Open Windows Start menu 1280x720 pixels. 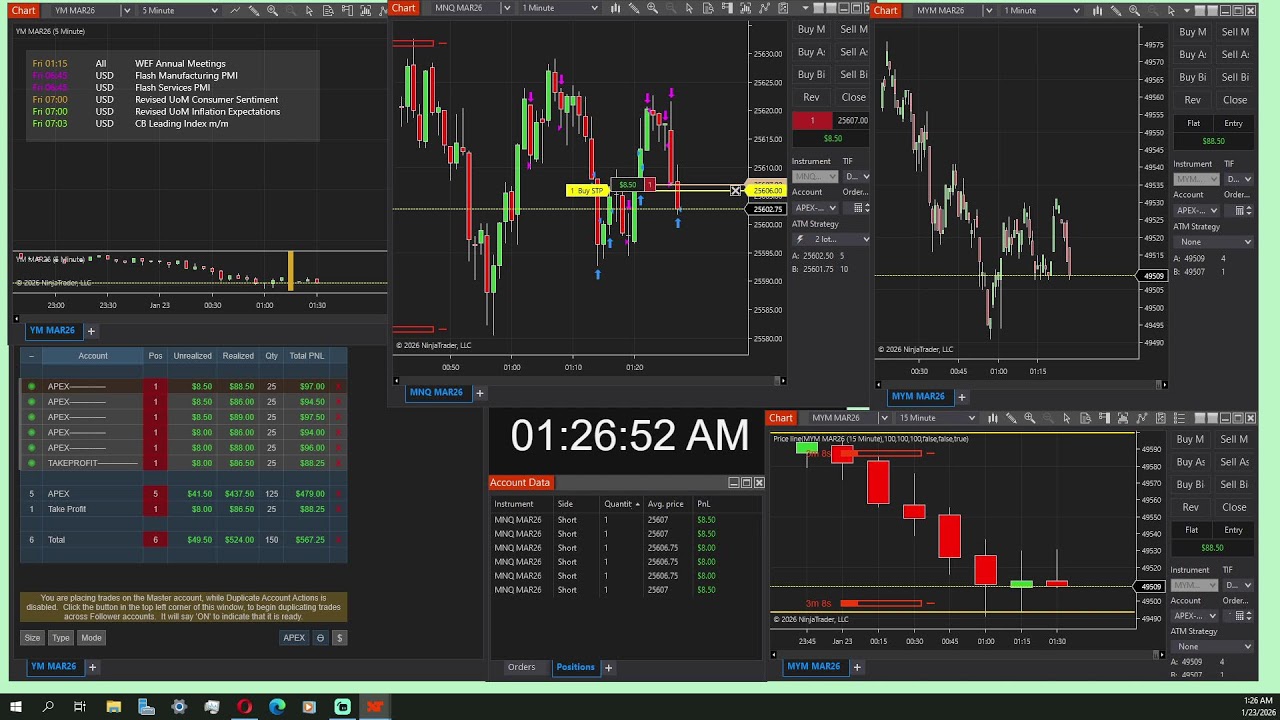16,707
